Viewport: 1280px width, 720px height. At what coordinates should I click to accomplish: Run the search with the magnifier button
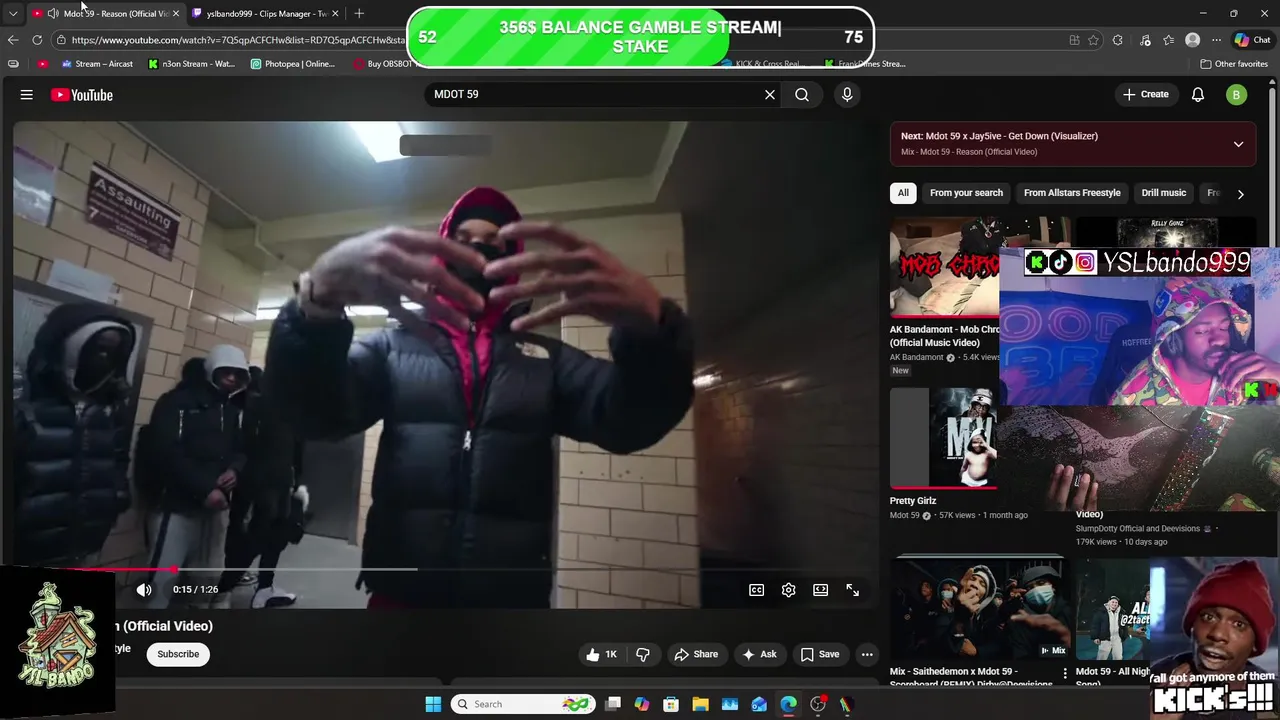[802, 94]
